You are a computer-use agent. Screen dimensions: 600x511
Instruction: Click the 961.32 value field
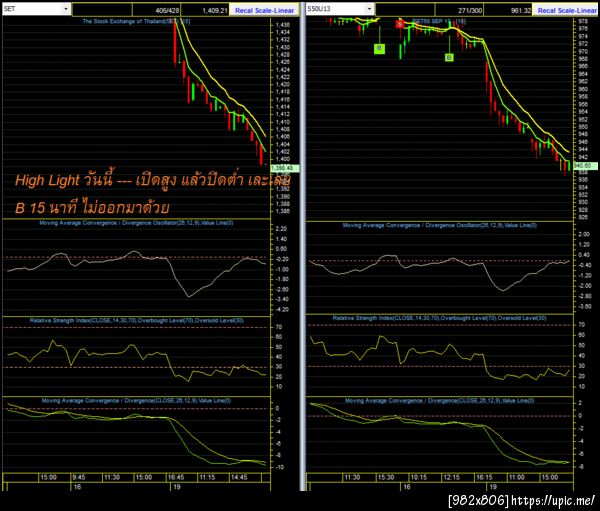[x=508, y=10]
